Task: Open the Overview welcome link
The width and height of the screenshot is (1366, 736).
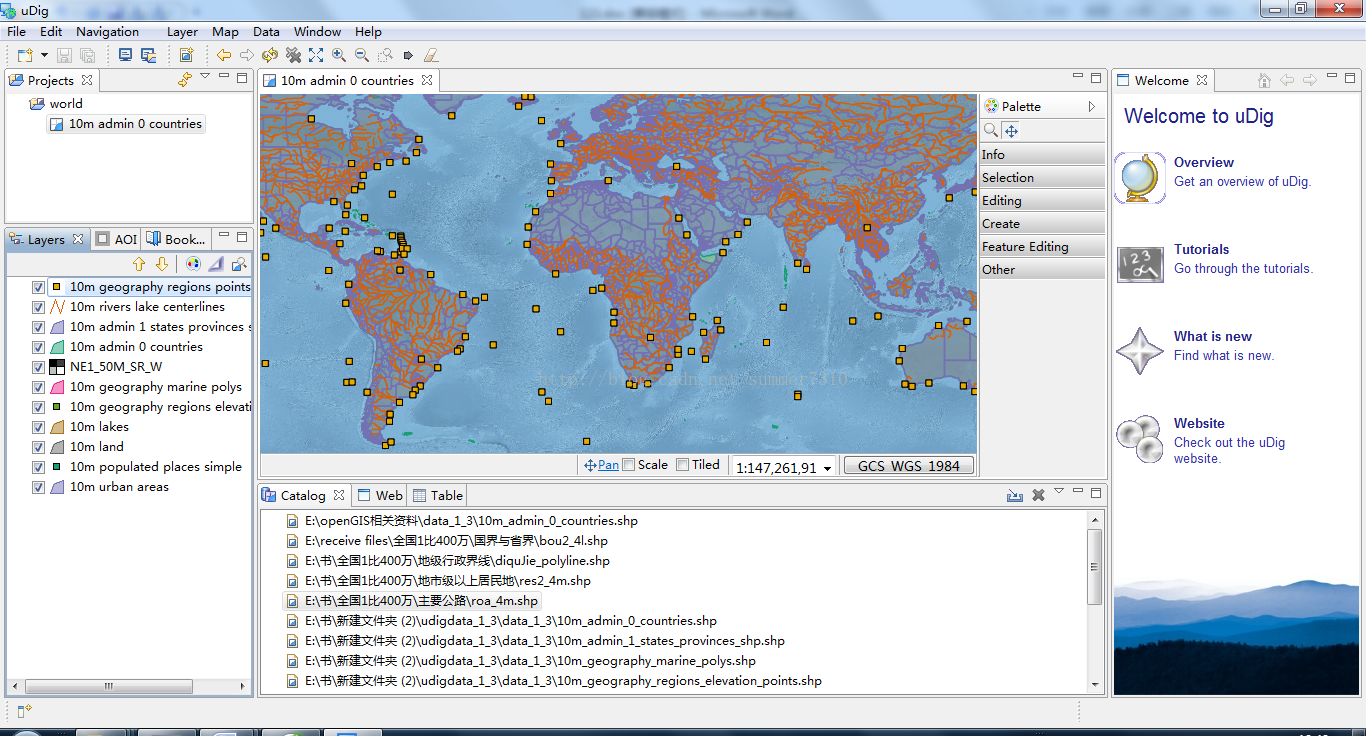Action: (1204, 162)
